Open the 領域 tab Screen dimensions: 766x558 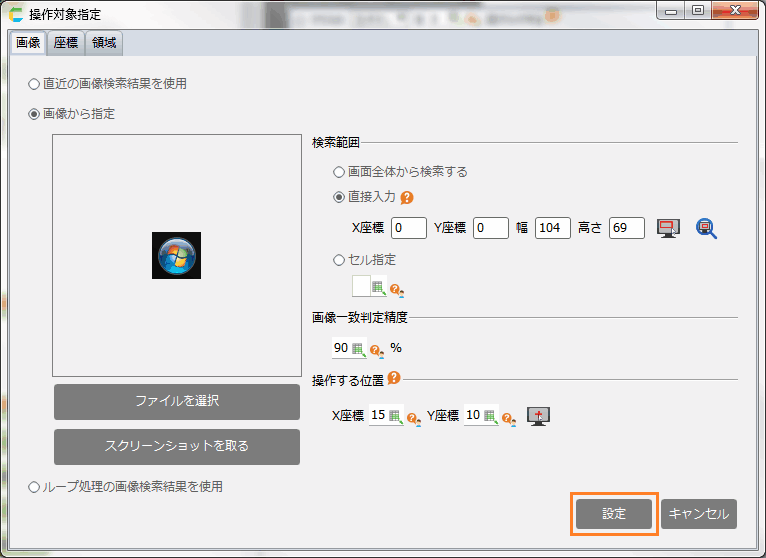[x=104, y=43]
